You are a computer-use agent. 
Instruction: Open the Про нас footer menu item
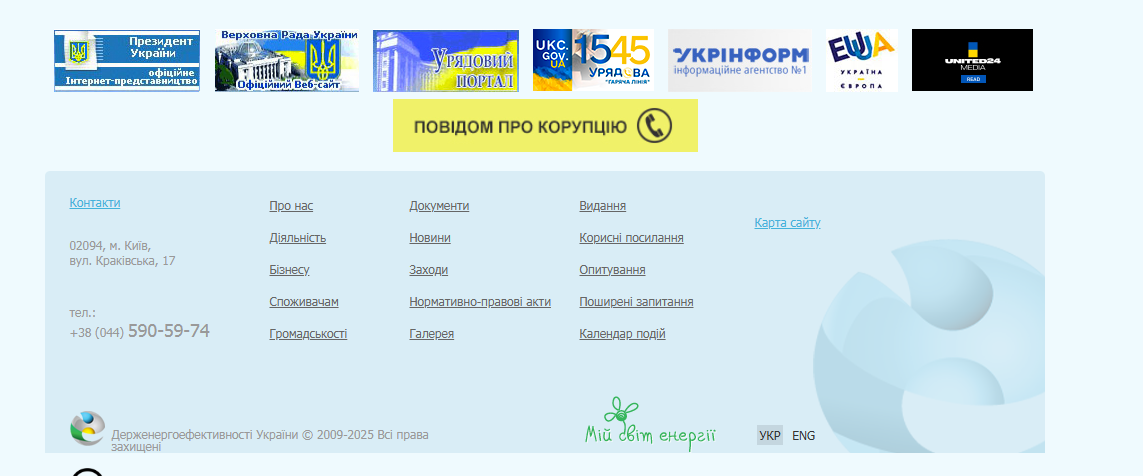point(291,206)
